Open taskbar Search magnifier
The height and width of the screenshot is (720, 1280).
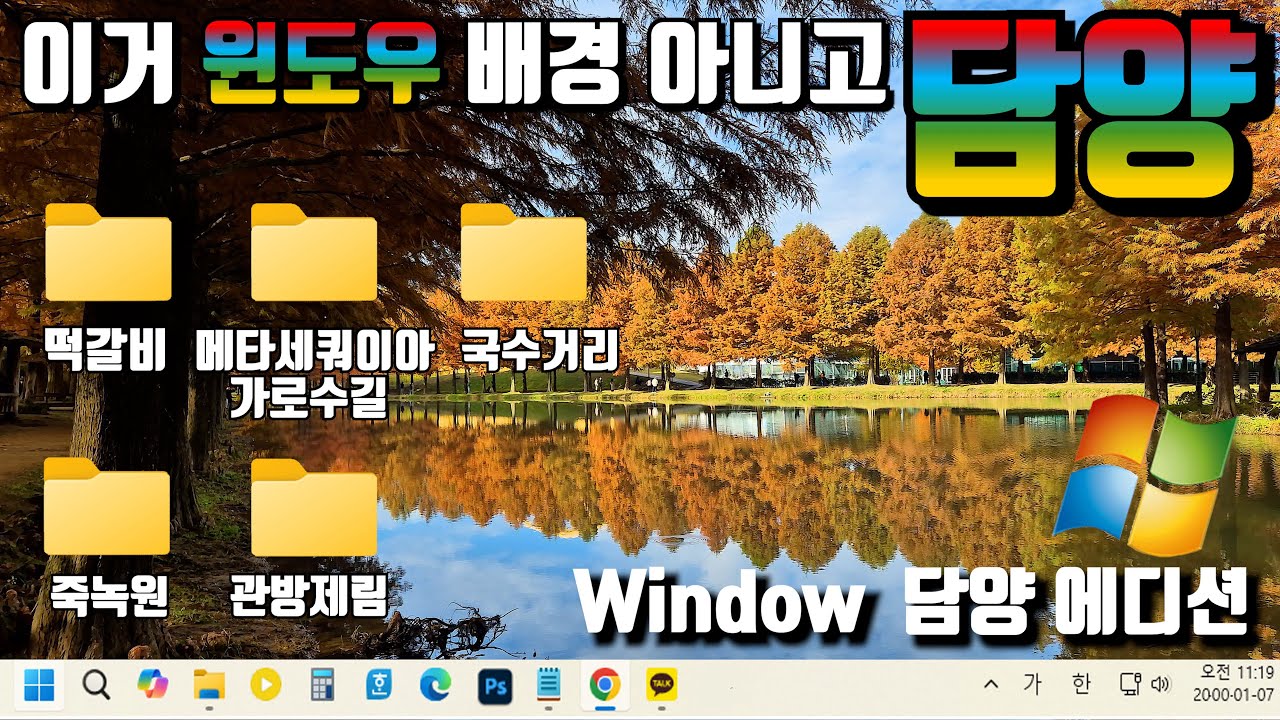tap(96, 686)
